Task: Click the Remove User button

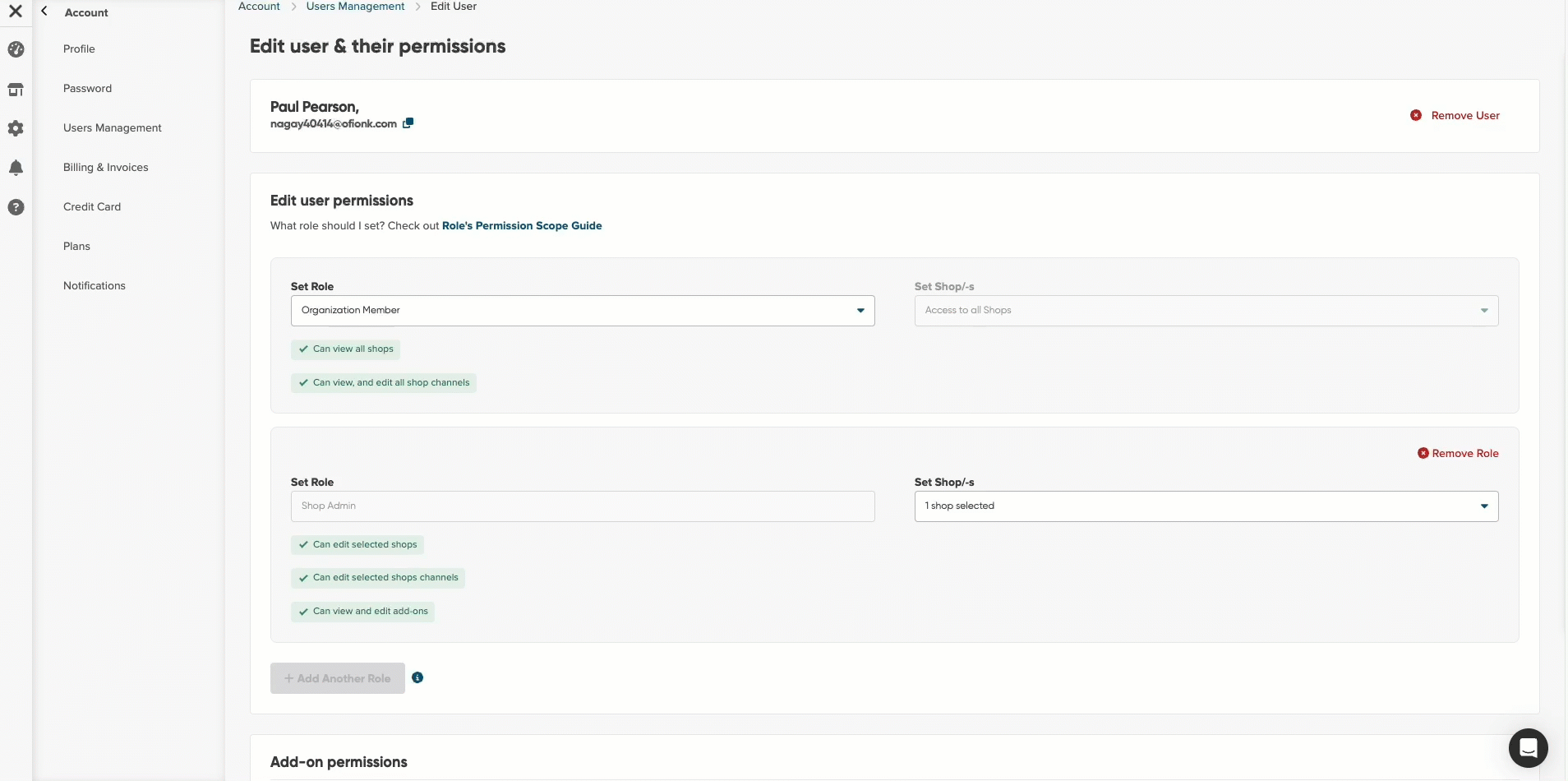Action: tap(1455, 116)
